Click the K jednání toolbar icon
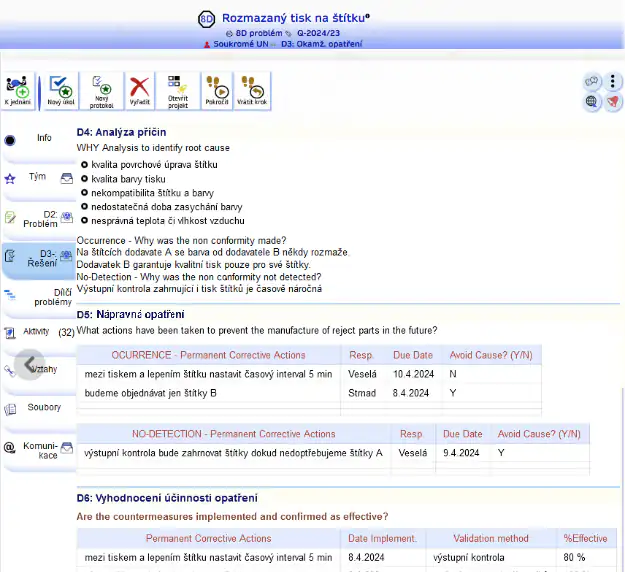The image size is (625, 572). (x=17, y=90)
